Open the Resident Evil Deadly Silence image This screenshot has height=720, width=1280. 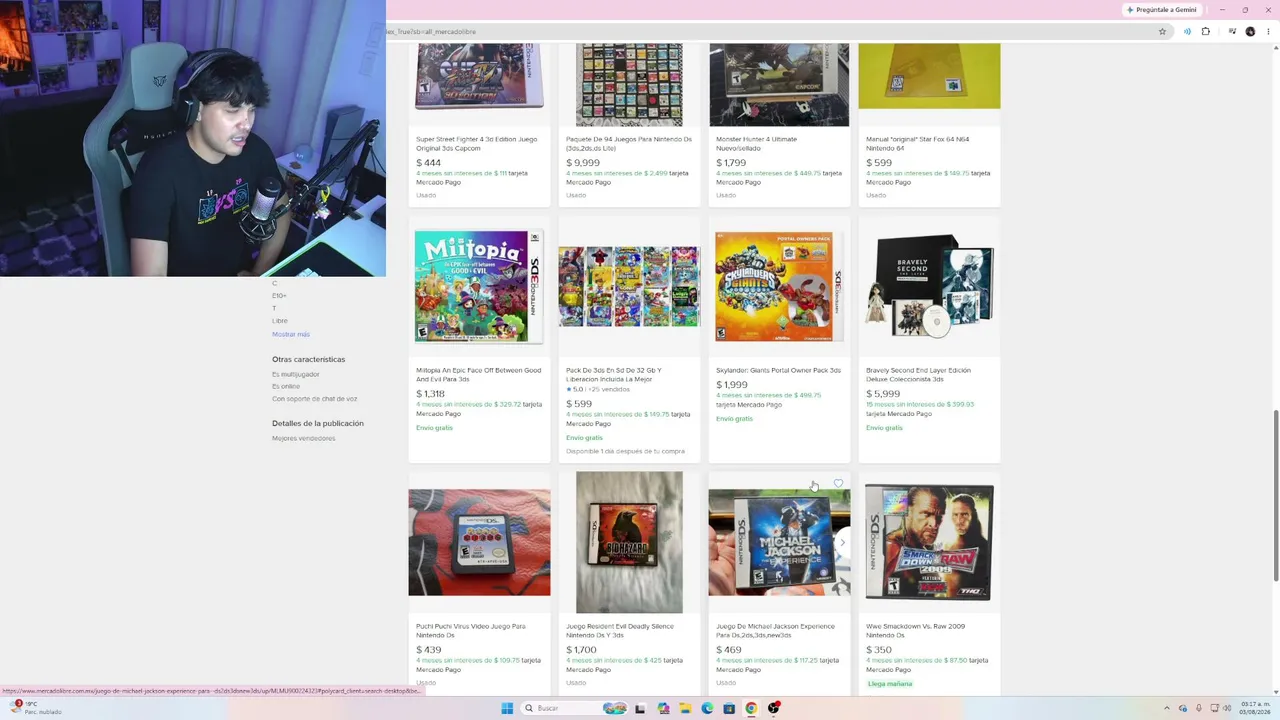click(629, 543)
